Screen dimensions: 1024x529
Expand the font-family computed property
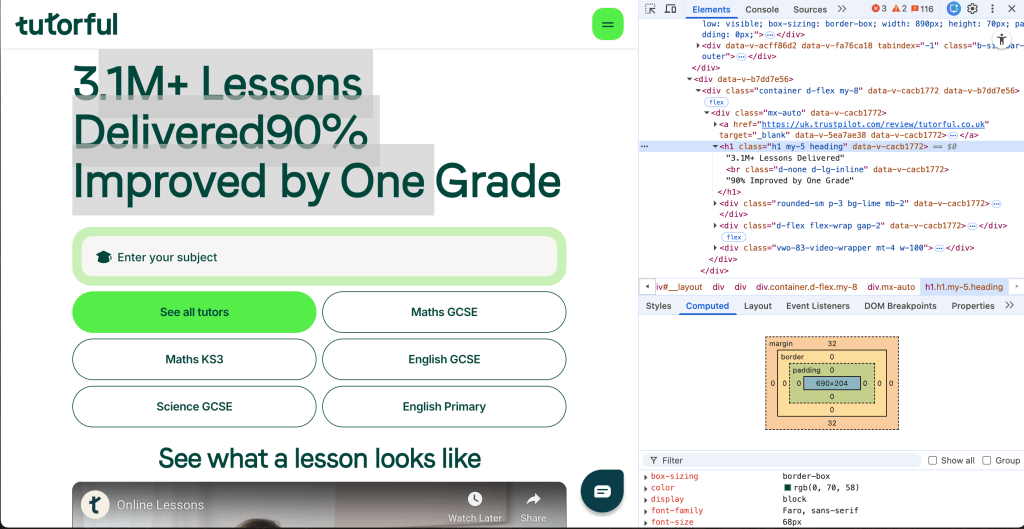point(646,511)
